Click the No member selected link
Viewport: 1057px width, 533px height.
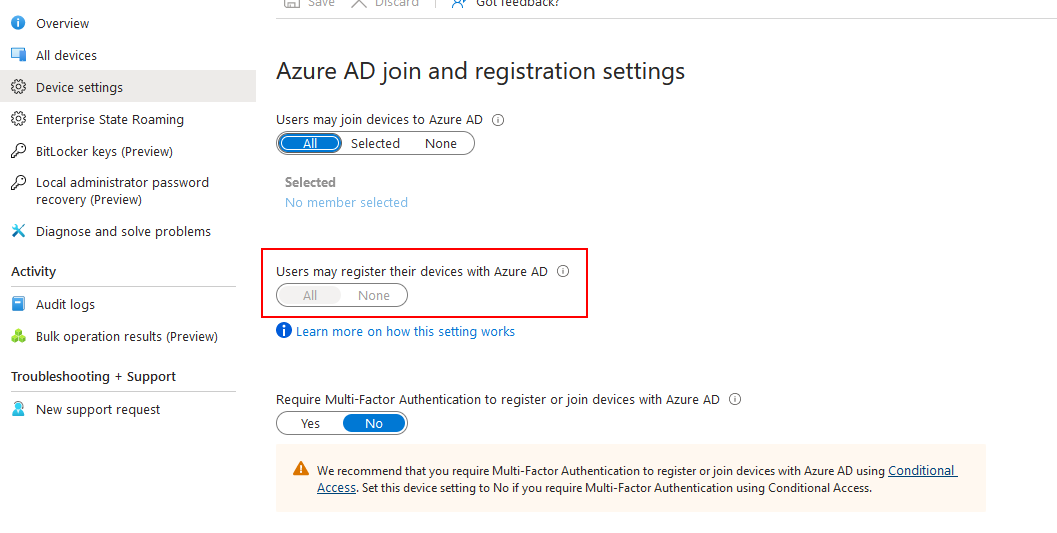[346, 202]
